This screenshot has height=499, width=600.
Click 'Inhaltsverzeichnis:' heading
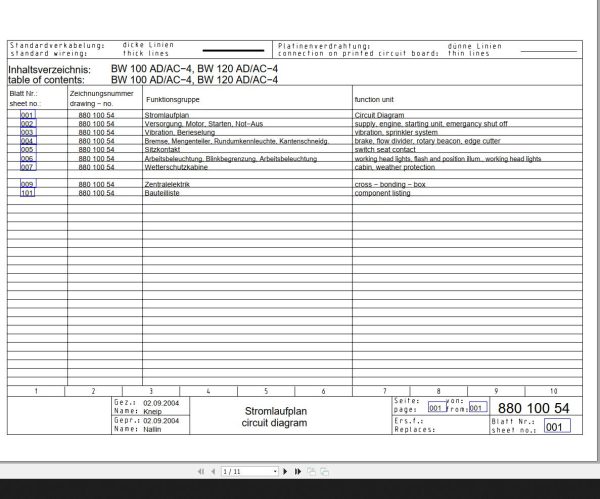[49, 70]
